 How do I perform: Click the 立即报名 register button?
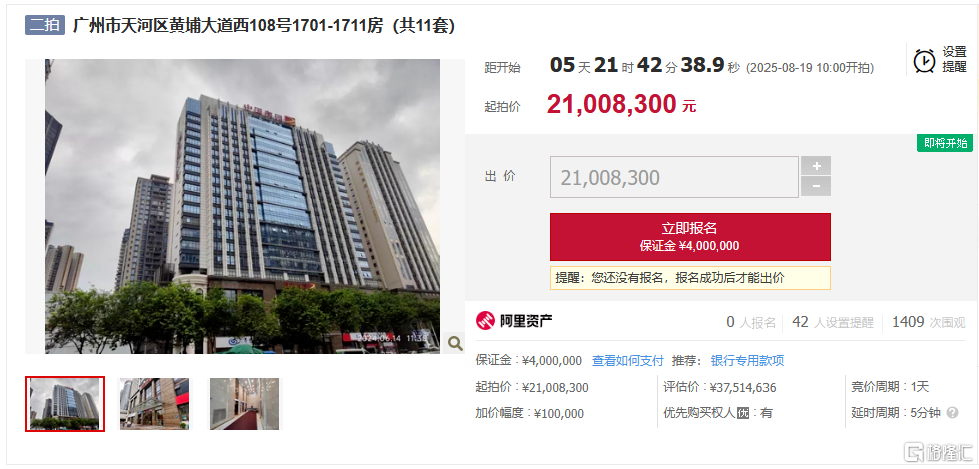[690, 237]
